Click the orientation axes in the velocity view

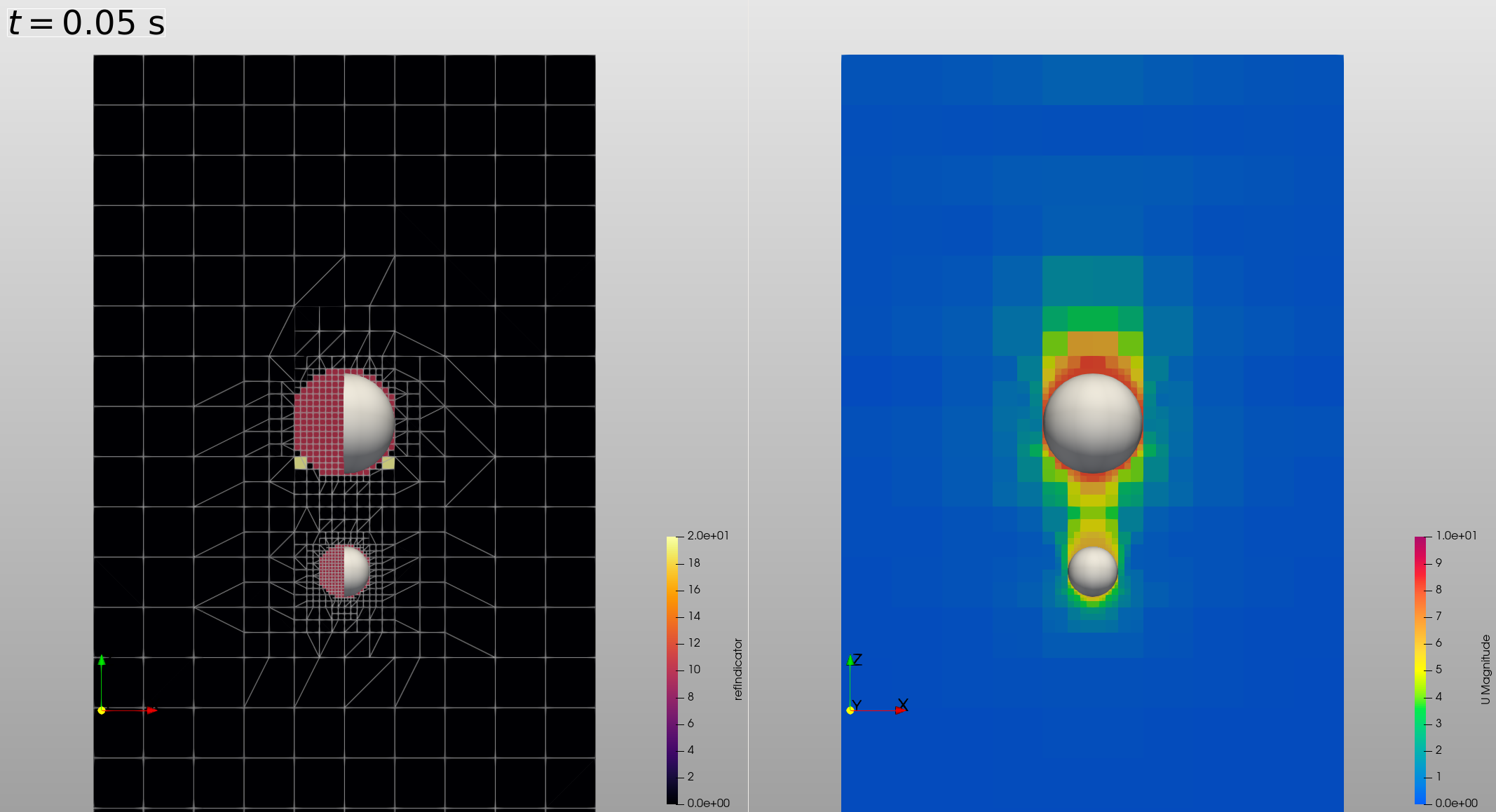[x=877, y=684]
